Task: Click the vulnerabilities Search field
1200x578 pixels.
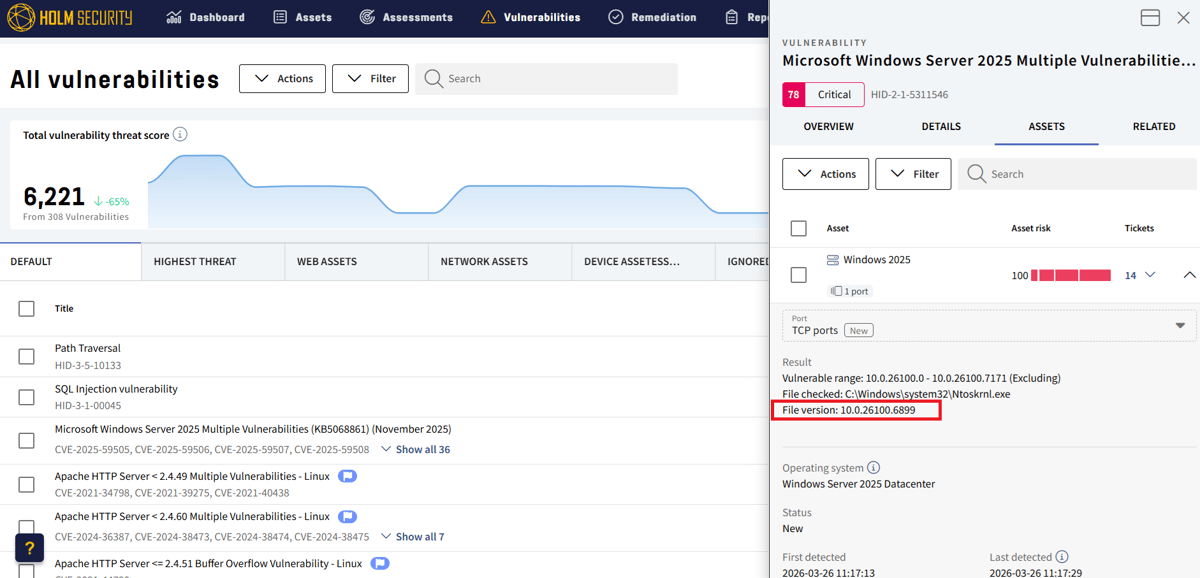Action: pyautogui.click(x=546, y=79)
